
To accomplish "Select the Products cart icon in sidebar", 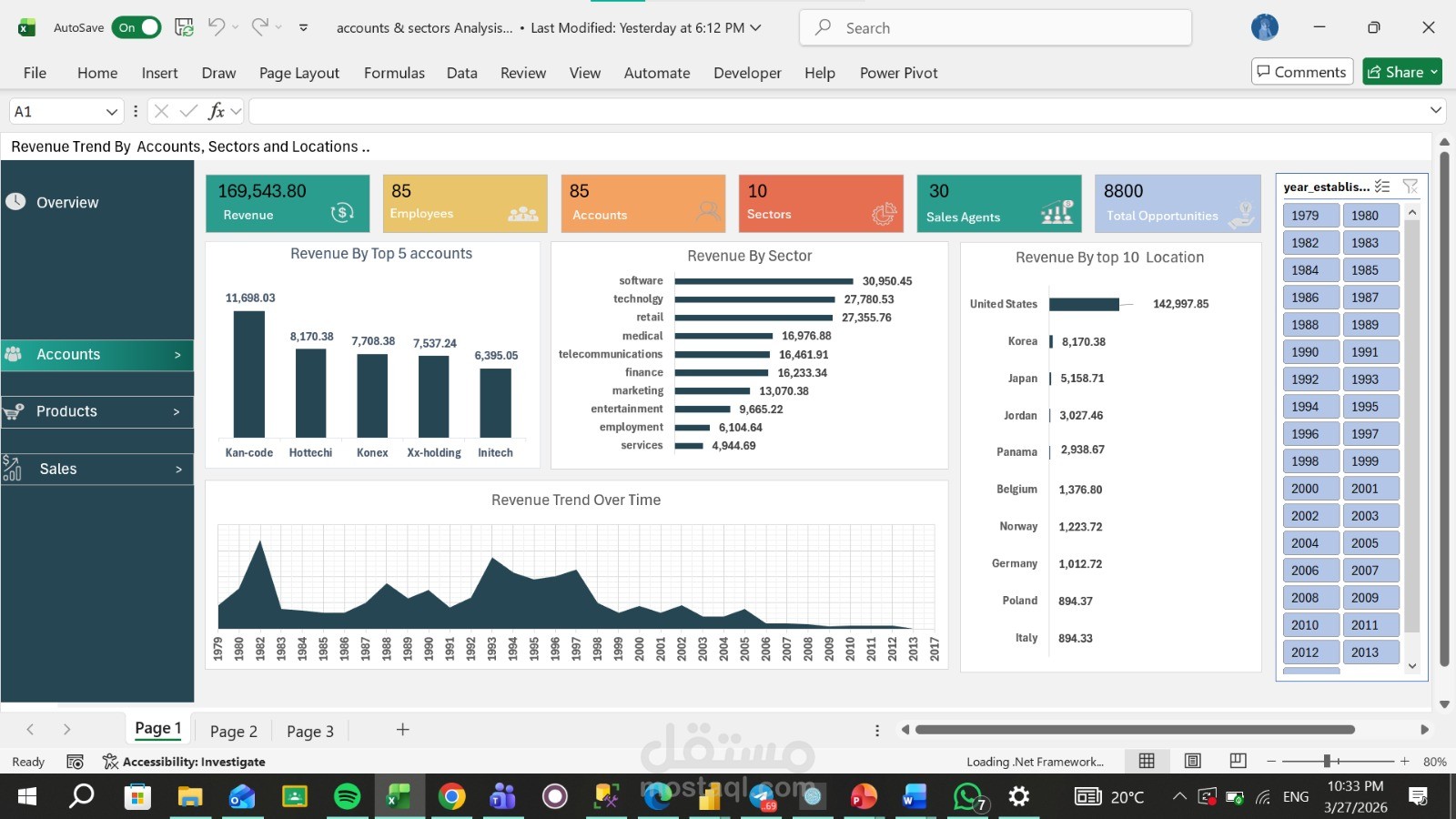I will [x=13, y=410].
